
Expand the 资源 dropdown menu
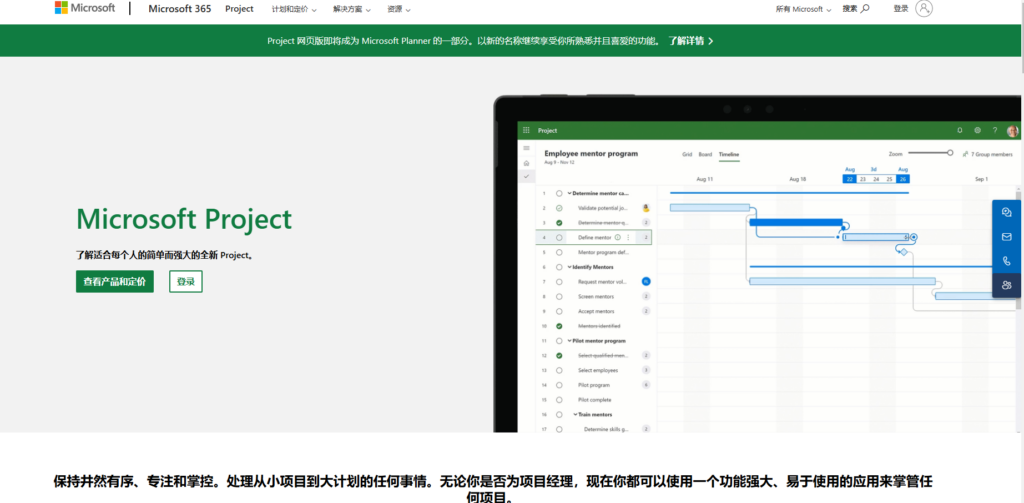398,9
